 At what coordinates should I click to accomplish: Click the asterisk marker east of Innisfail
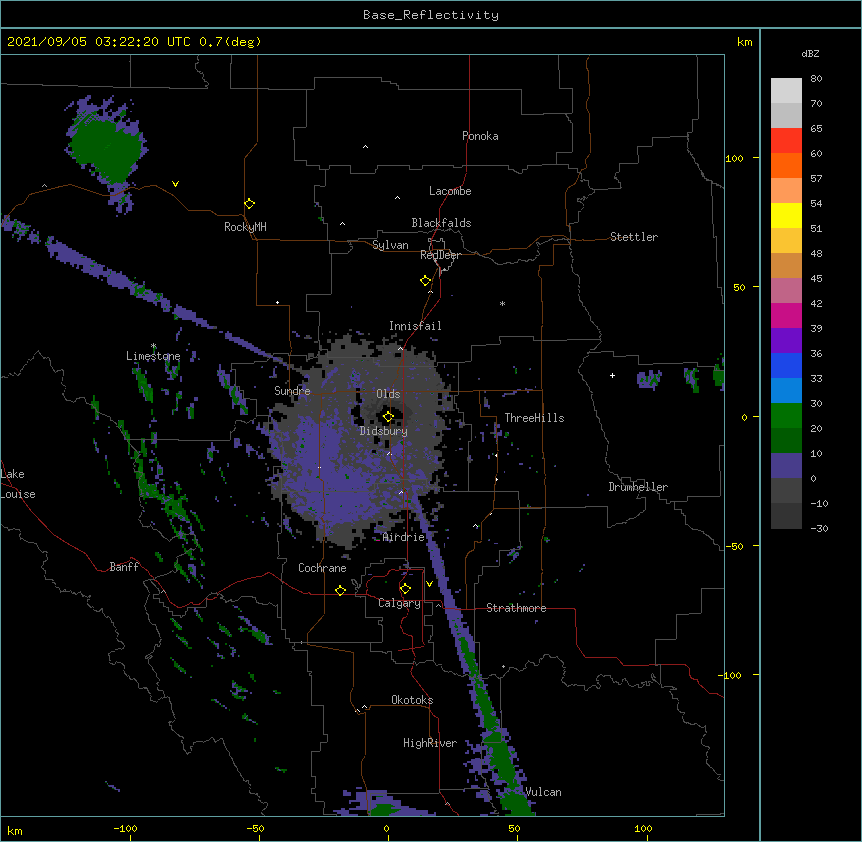click(502, 304)
